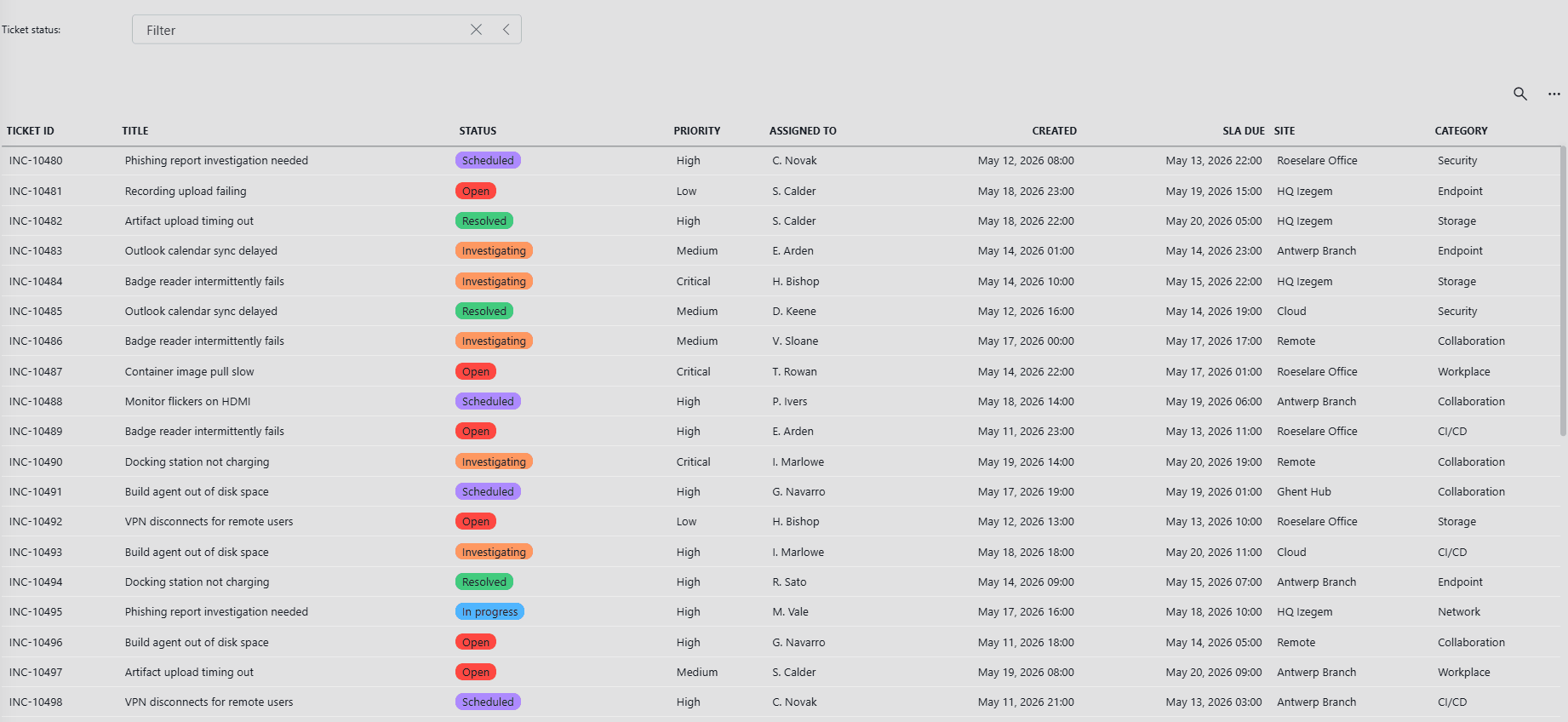Sort by the TICKET ID column header

(x=31, y=131)
